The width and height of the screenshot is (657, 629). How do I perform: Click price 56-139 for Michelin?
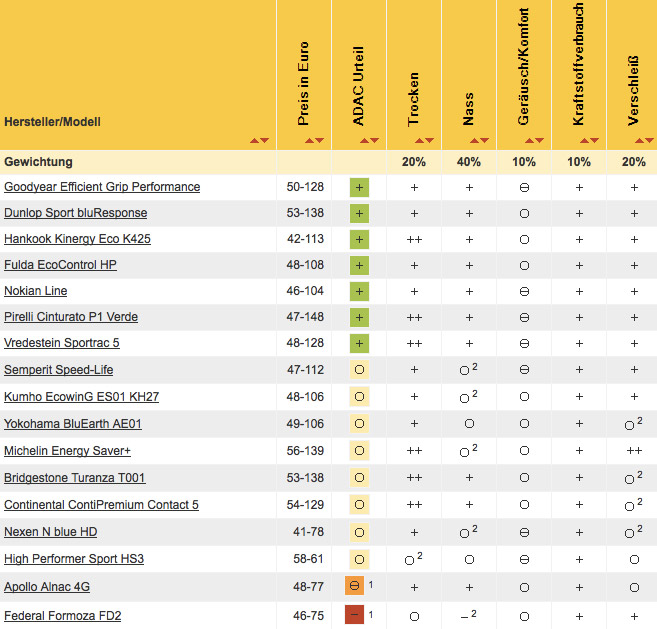point(305,450)
